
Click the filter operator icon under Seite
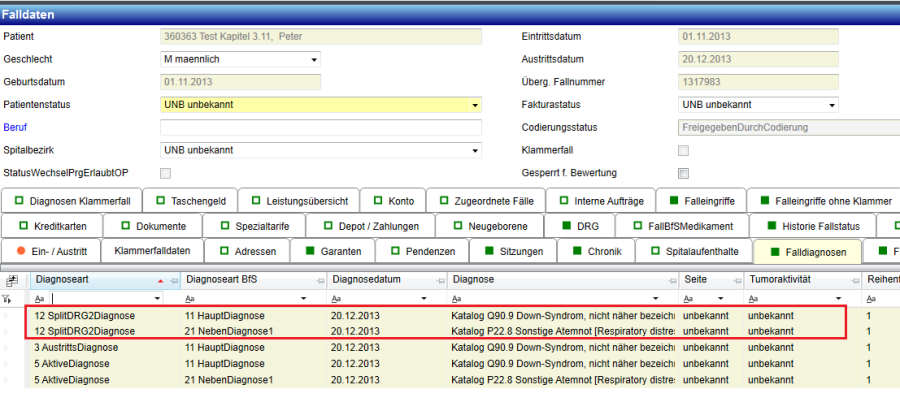[691, 299]
